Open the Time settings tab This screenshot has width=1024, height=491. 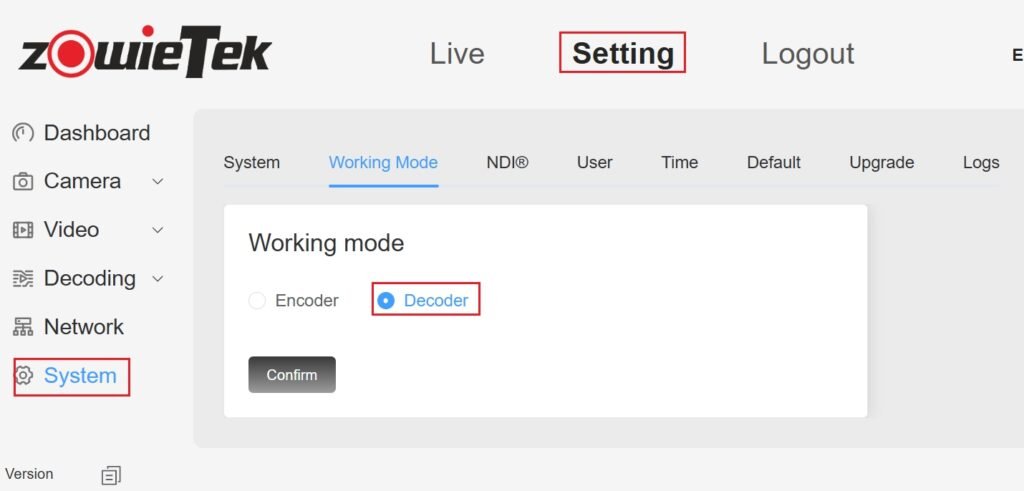pos(679,162)
